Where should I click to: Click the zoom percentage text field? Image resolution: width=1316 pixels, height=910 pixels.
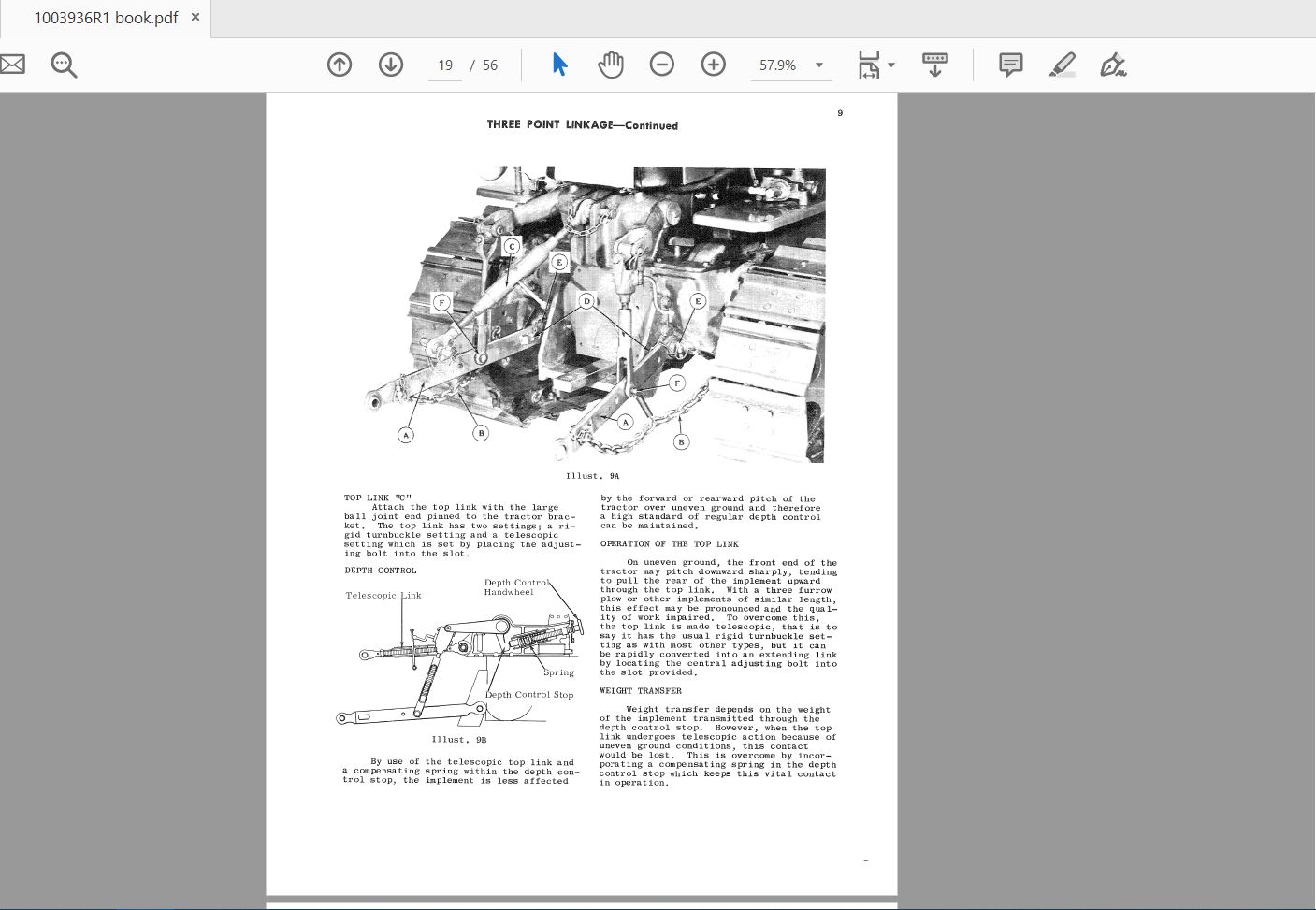tap(778, 65)
